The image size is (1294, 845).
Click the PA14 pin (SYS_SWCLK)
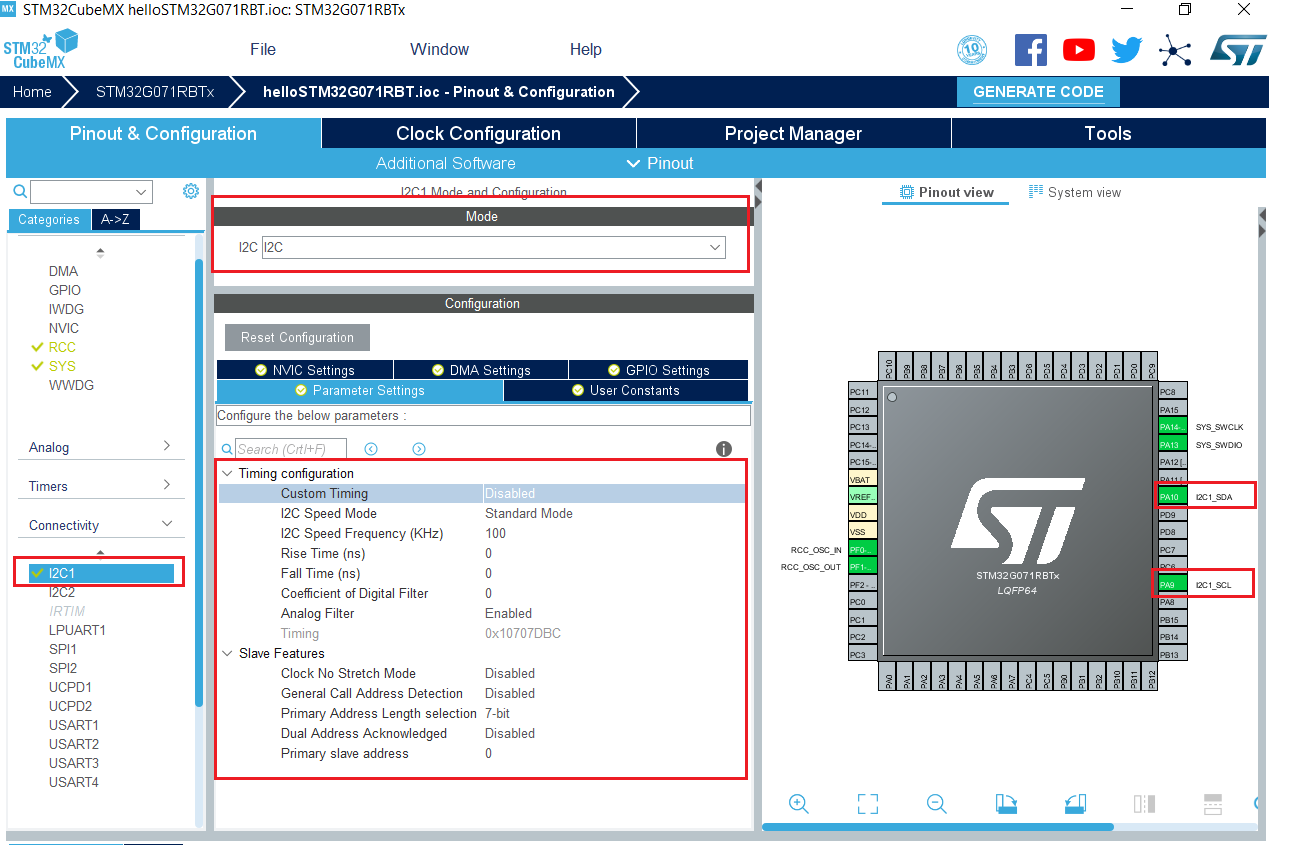pos(1171,427)
